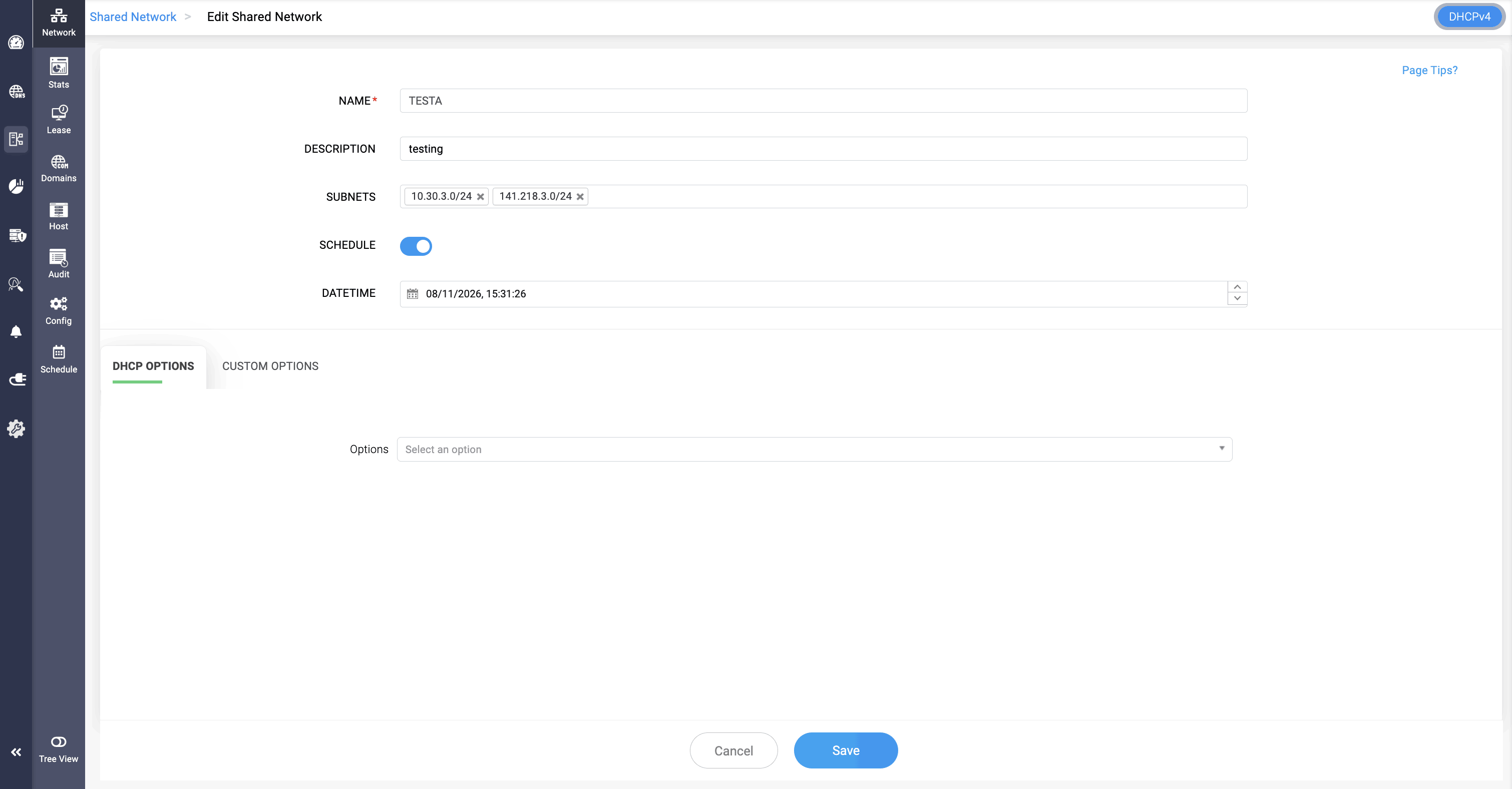
Task: Click the 10.30.3.0/24 subnet tag text
Action: point(442,196)
